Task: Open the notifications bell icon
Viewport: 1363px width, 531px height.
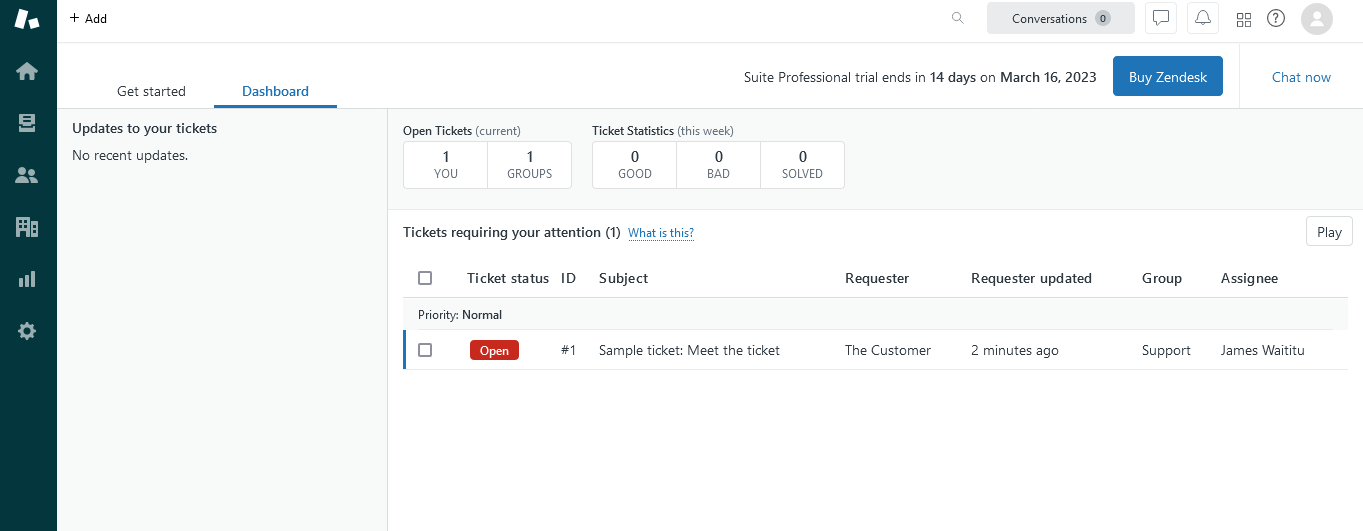Action: pyautogui.click(x=1203, y=18)
